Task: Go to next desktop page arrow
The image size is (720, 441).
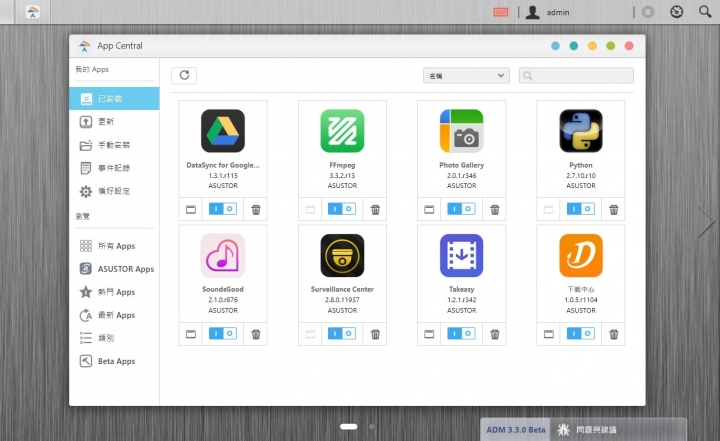Action: click(x=706, y=221)
